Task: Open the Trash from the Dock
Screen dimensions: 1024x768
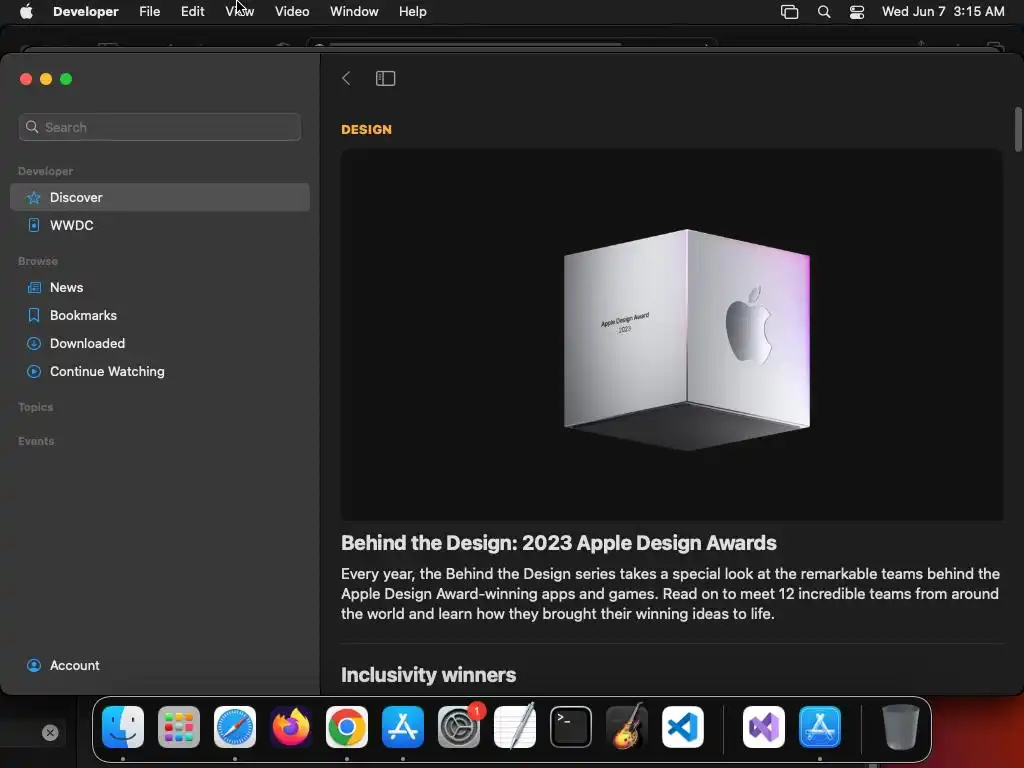Action: click(x=901, y=727)
